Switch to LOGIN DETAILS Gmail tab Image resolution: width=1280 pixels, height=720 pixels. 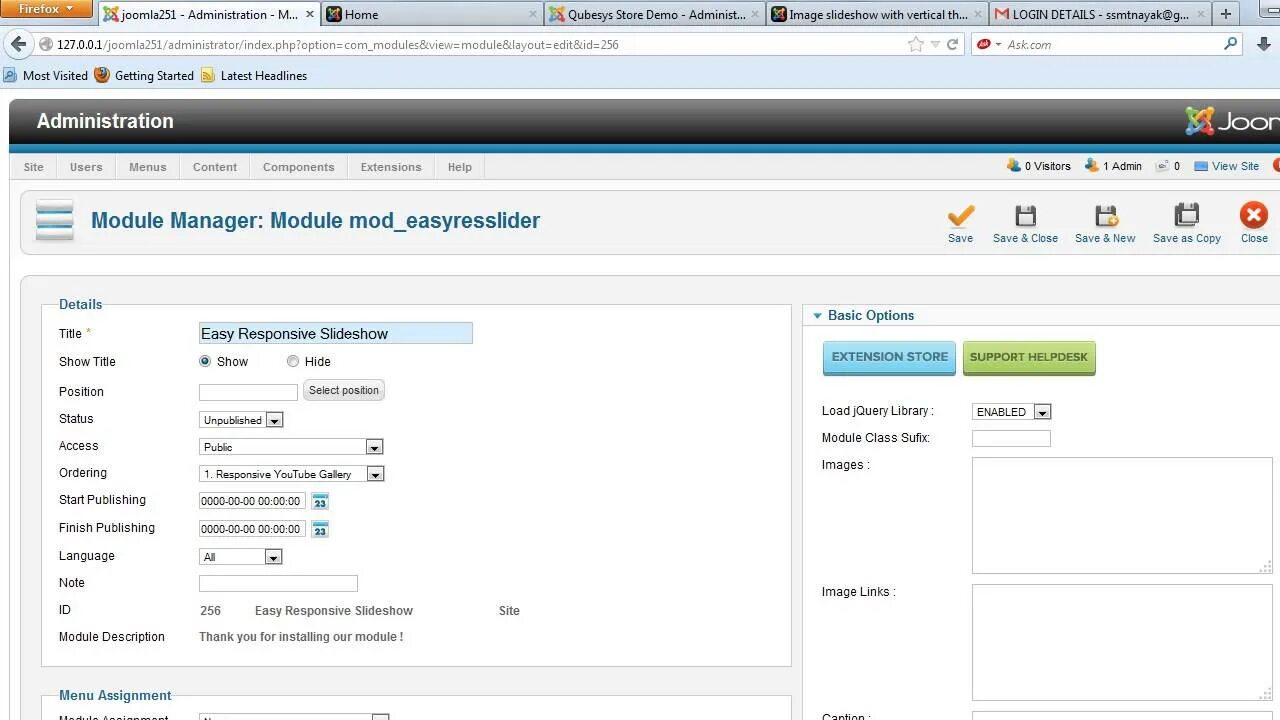click(1100, 14)
